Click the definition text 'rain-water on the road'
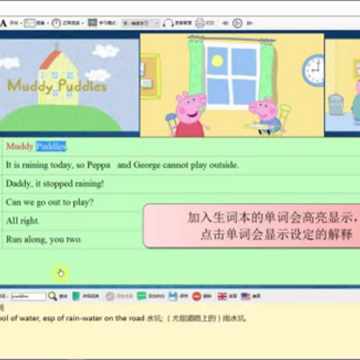Image resolution: width=360 pixels, height=360 pixels. 105,318
